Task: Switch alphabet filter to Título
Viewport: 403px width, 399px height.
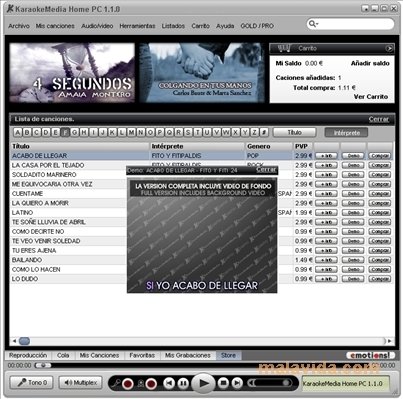Action: [294, 132]
